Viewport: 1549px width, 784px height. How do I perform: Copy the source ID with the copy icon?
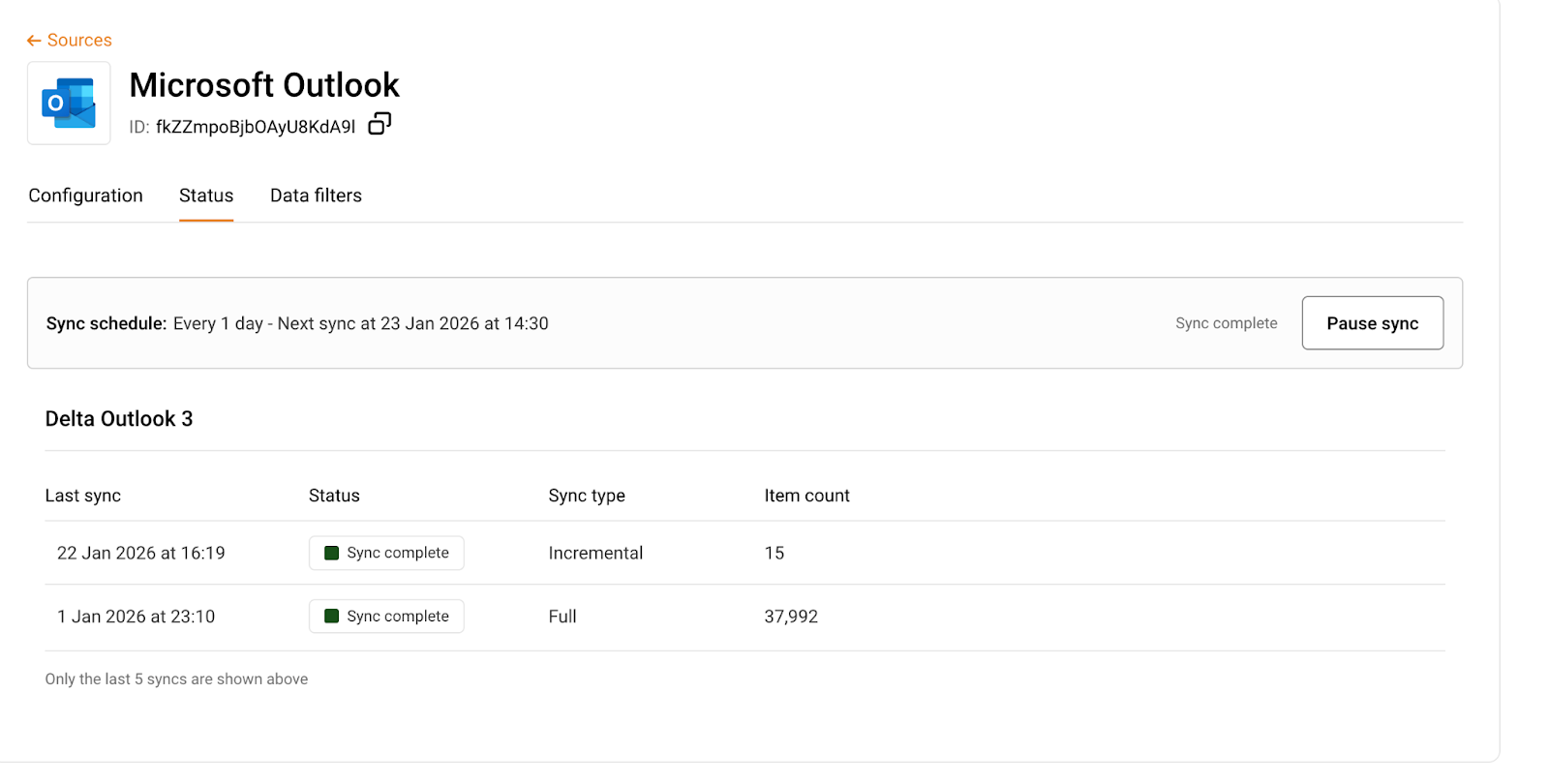(x=380, y=124)
